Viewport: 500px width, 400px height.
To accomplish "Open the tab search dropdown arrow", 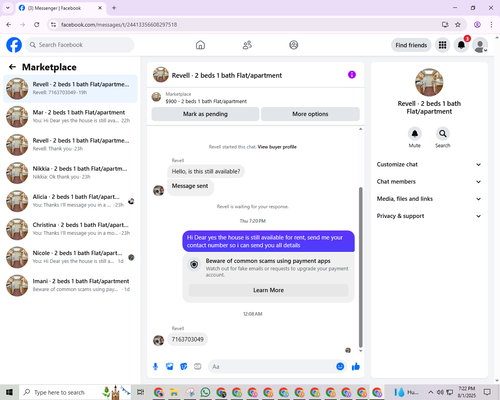I will (x=8, y=8).
